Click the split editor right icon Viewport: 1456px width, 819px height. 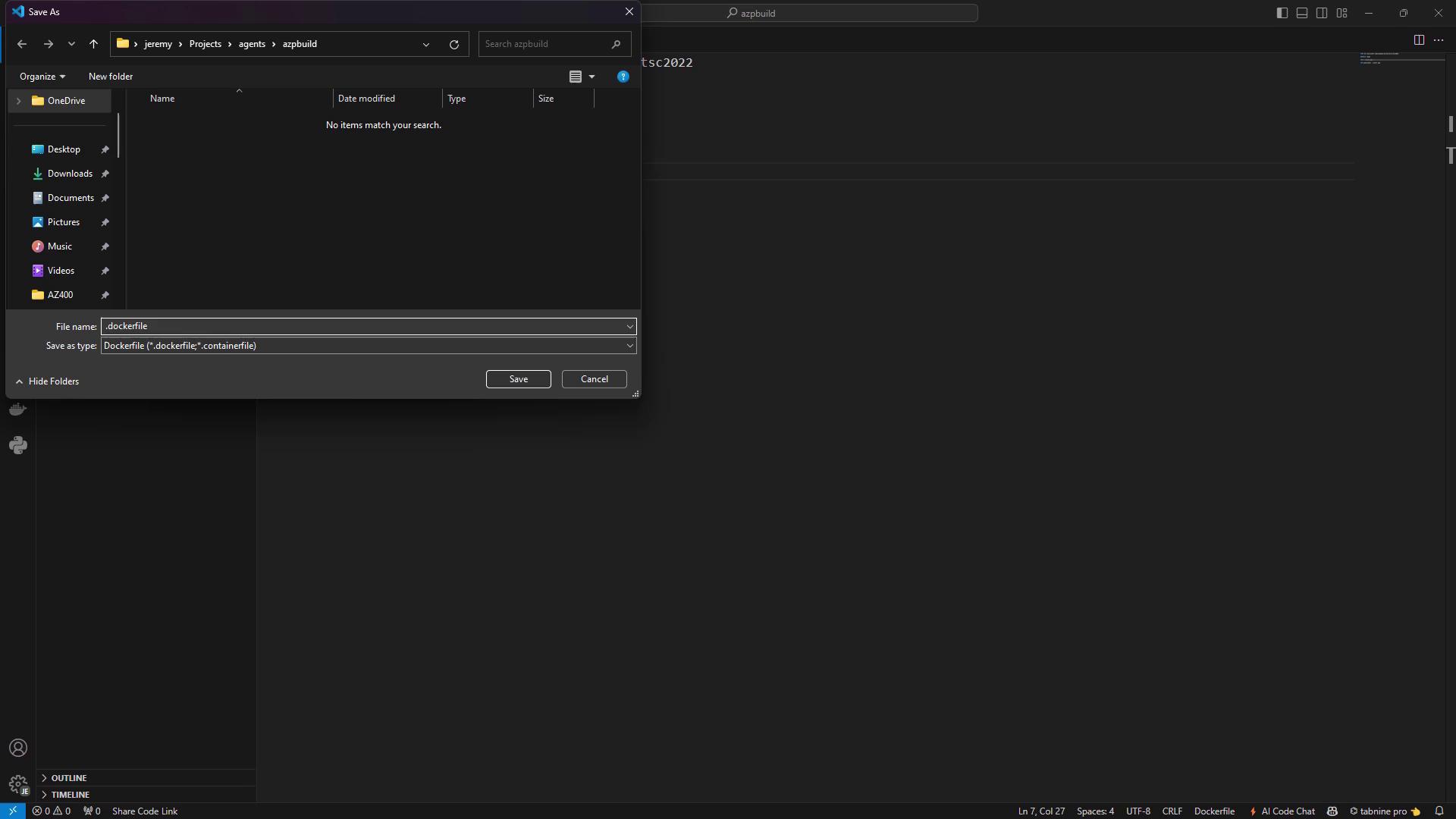pyautogui.click(x=1419, y=40)
